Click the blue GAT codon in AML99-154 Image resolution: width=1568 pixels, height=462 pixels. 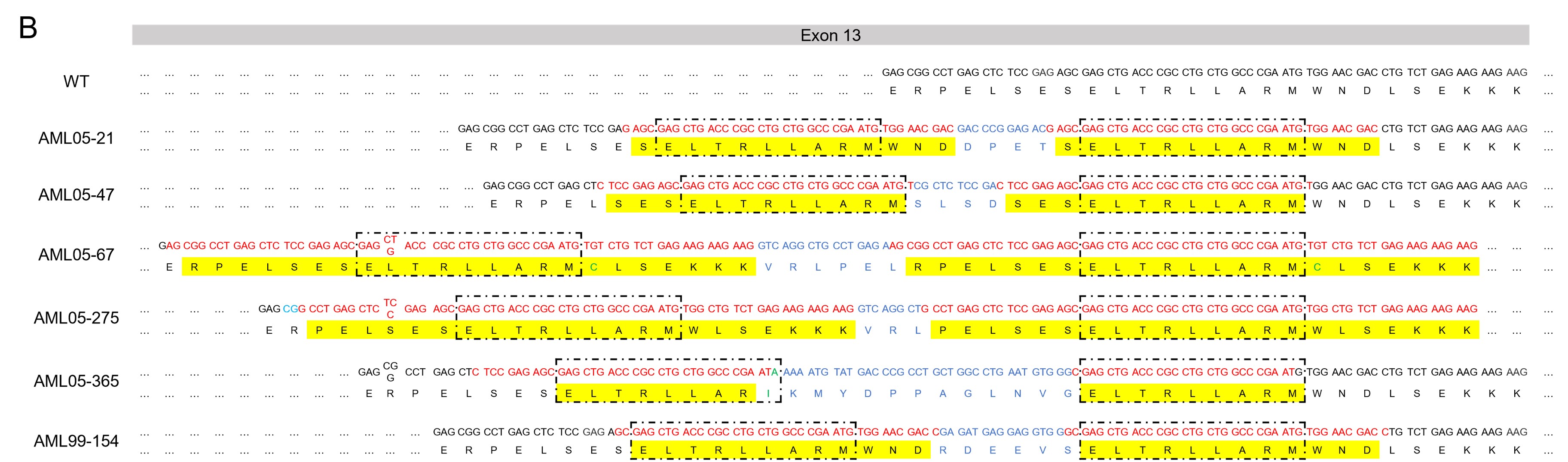[968, 432]
